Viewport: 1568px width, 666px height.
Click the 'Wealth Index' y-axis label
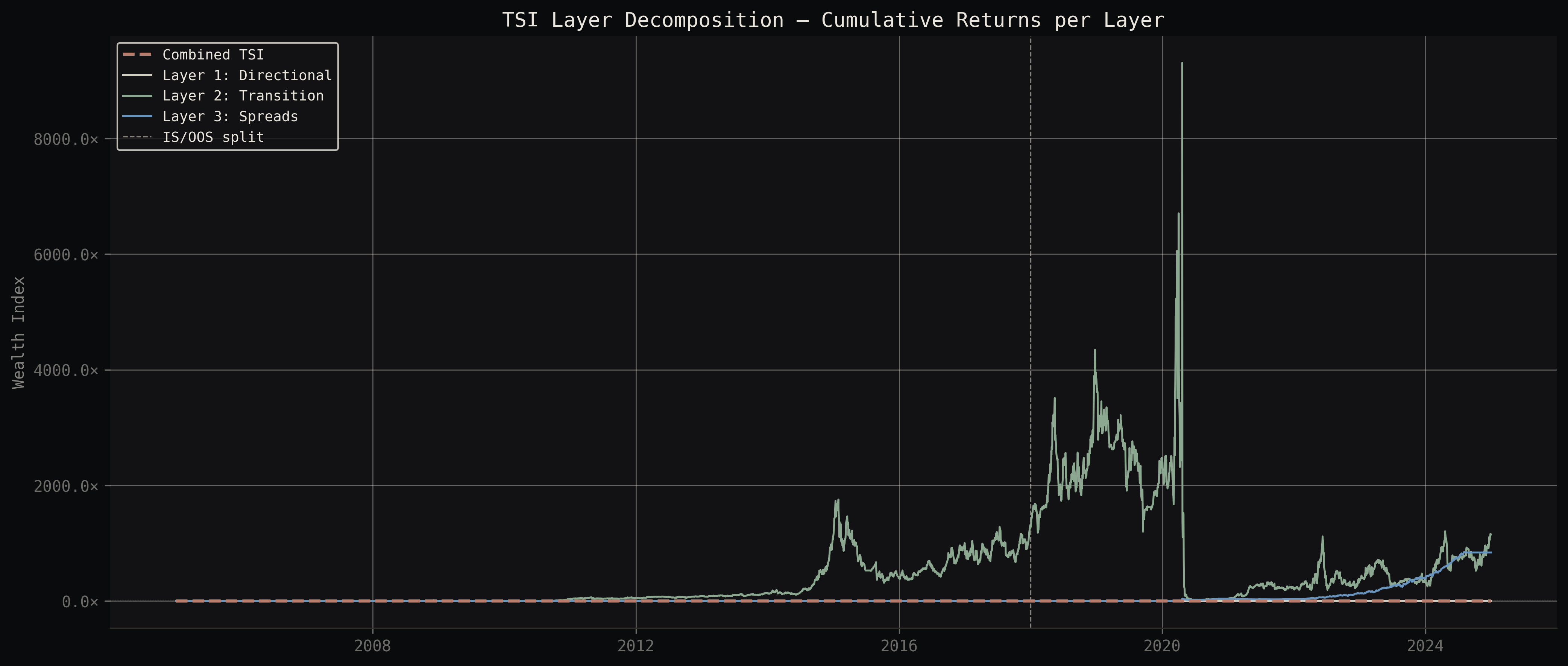19,332
